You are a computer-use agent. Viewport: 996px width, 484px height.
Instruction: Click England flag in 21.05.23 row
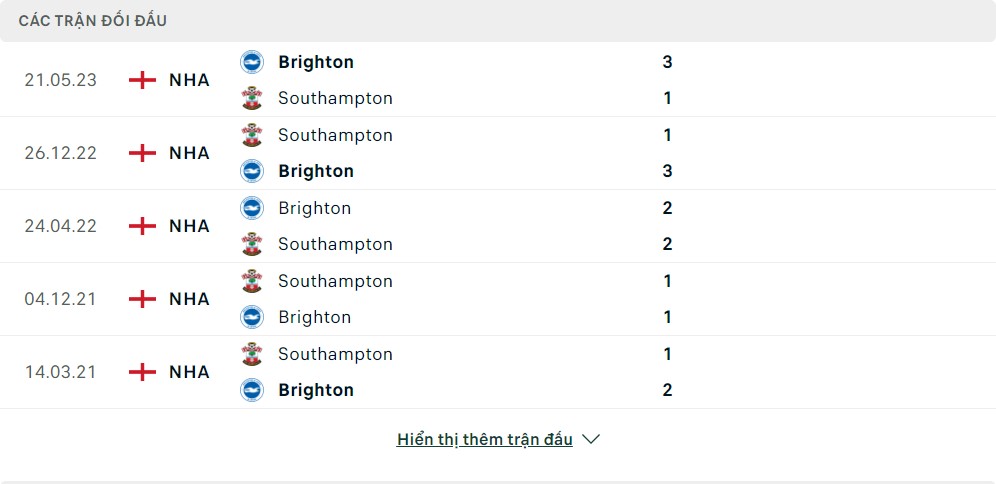(143, 80)
